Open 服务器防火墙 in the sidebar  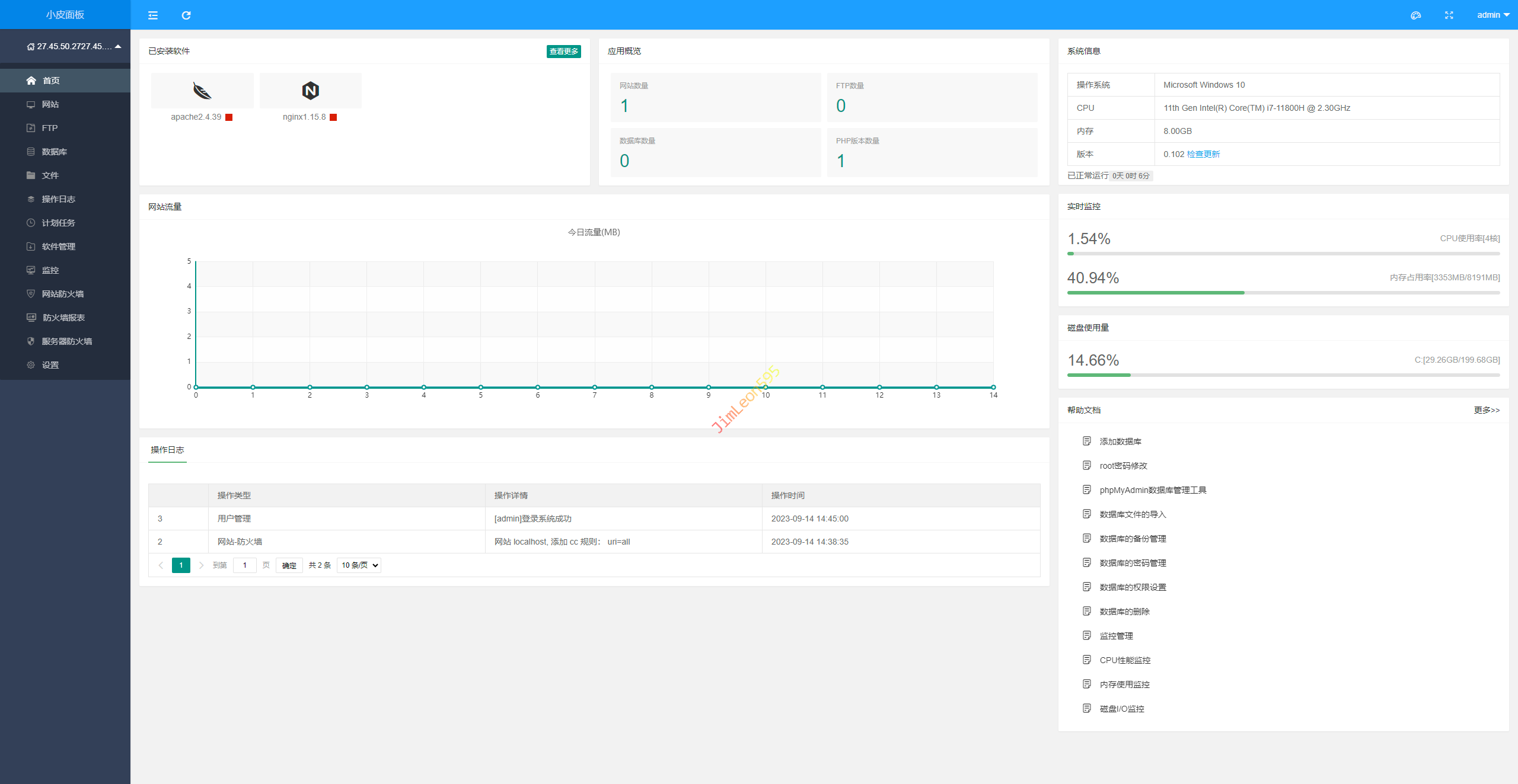click(x=66, y=341)
